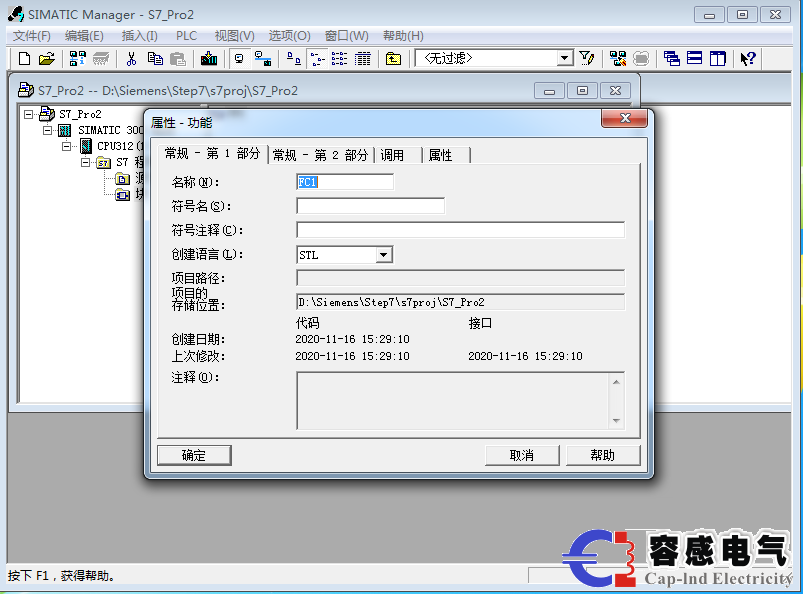Click the 注释 multiline text area
Viewport: 803px width, 594px height.
(x=453, y=400)
